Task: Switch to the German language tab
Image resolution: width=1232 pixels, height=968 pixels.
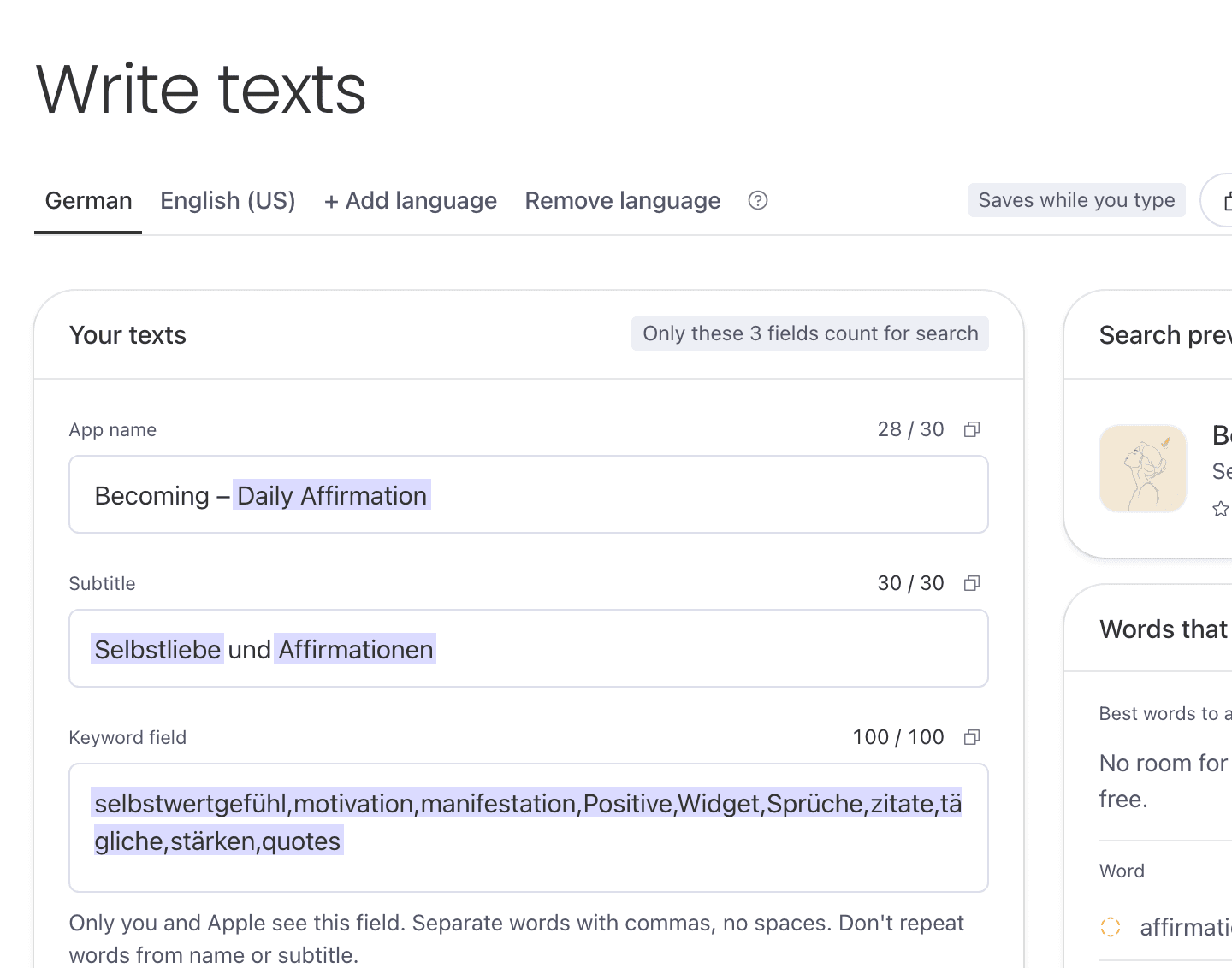Action: tap(88, 201)
